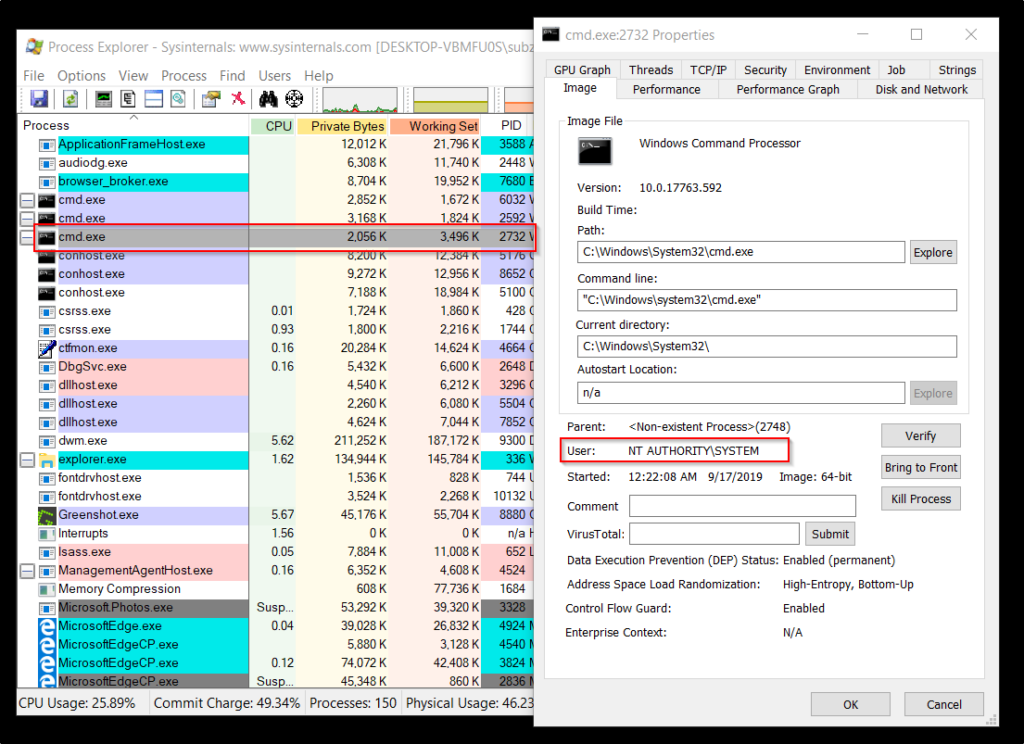Collapse the explorer.exe process tree node
The height and width of the screenshot is (744, 1024).
point(28,460)
